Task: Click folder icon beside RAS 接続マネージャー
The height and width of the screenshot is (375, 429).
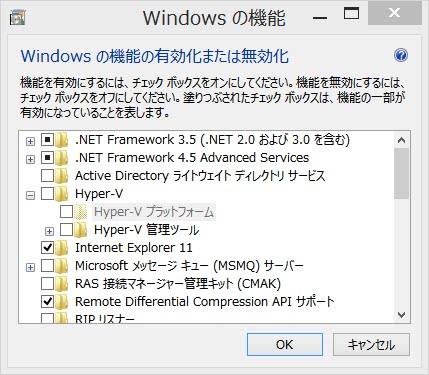Action: point(62,284)
